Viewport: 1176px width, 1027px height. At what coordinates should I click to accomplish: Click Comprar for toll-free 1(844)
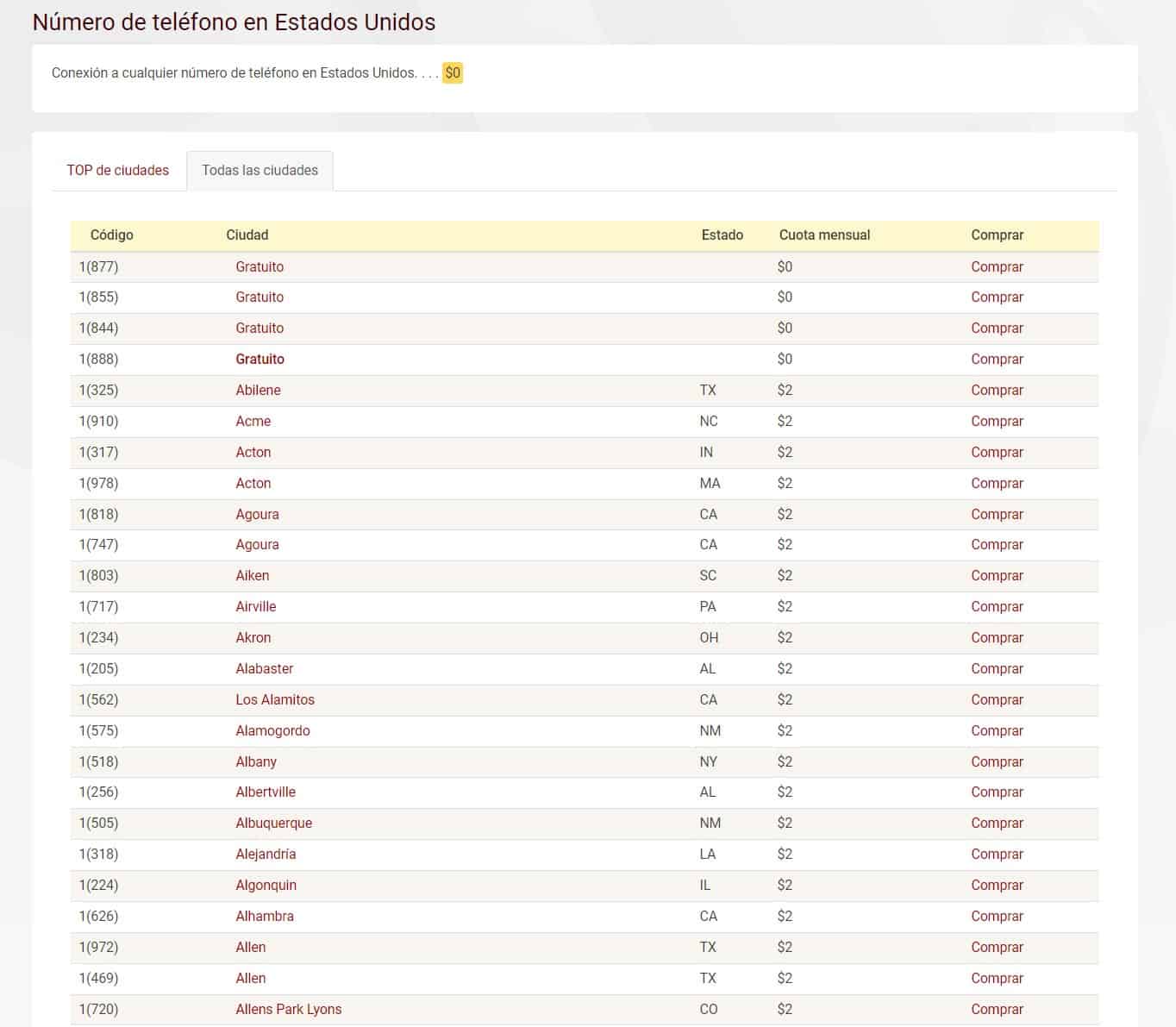pyautogui.click(x=997, y=328)
